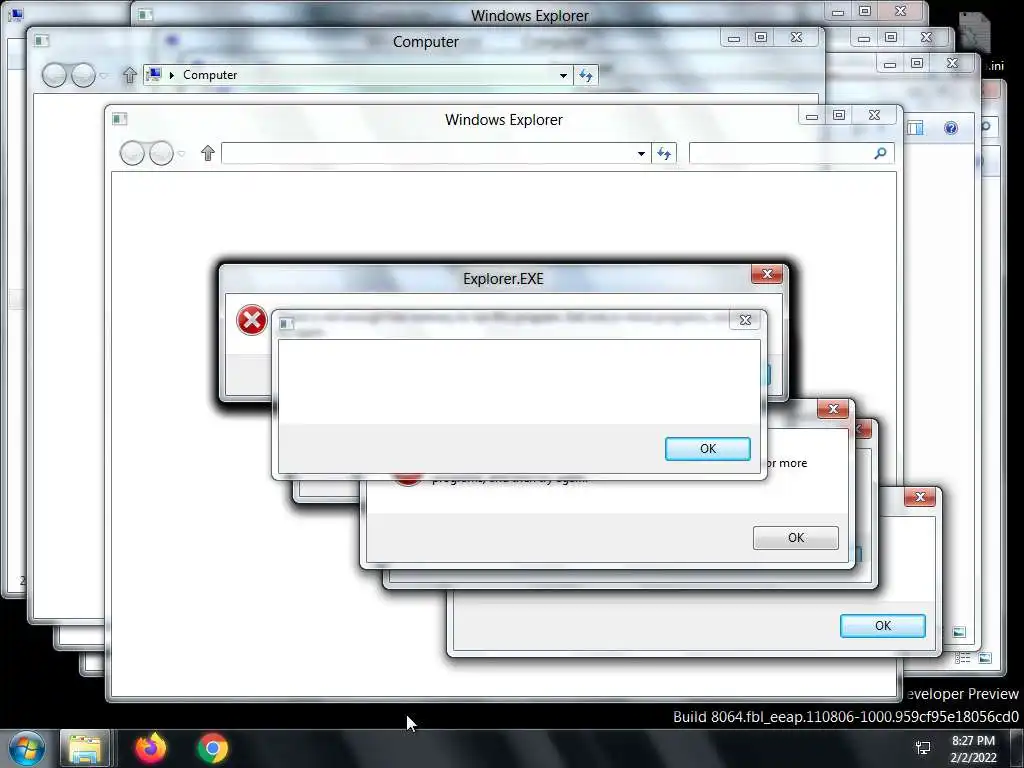Click the computer icon in Computer's address bar

tap(154, 74)
